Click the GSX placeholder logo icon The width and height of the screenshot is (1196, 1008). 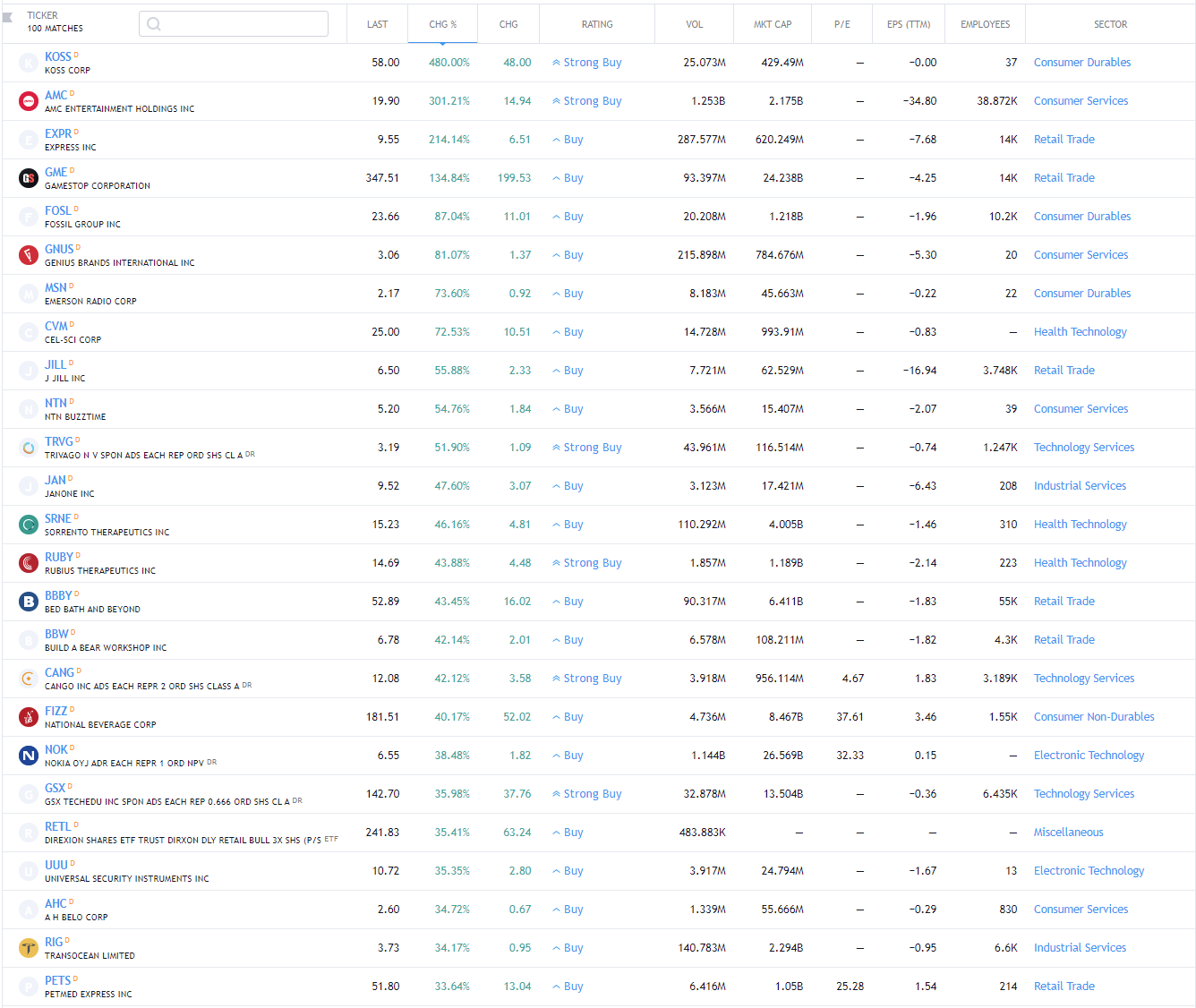click(x=29, y=794)
